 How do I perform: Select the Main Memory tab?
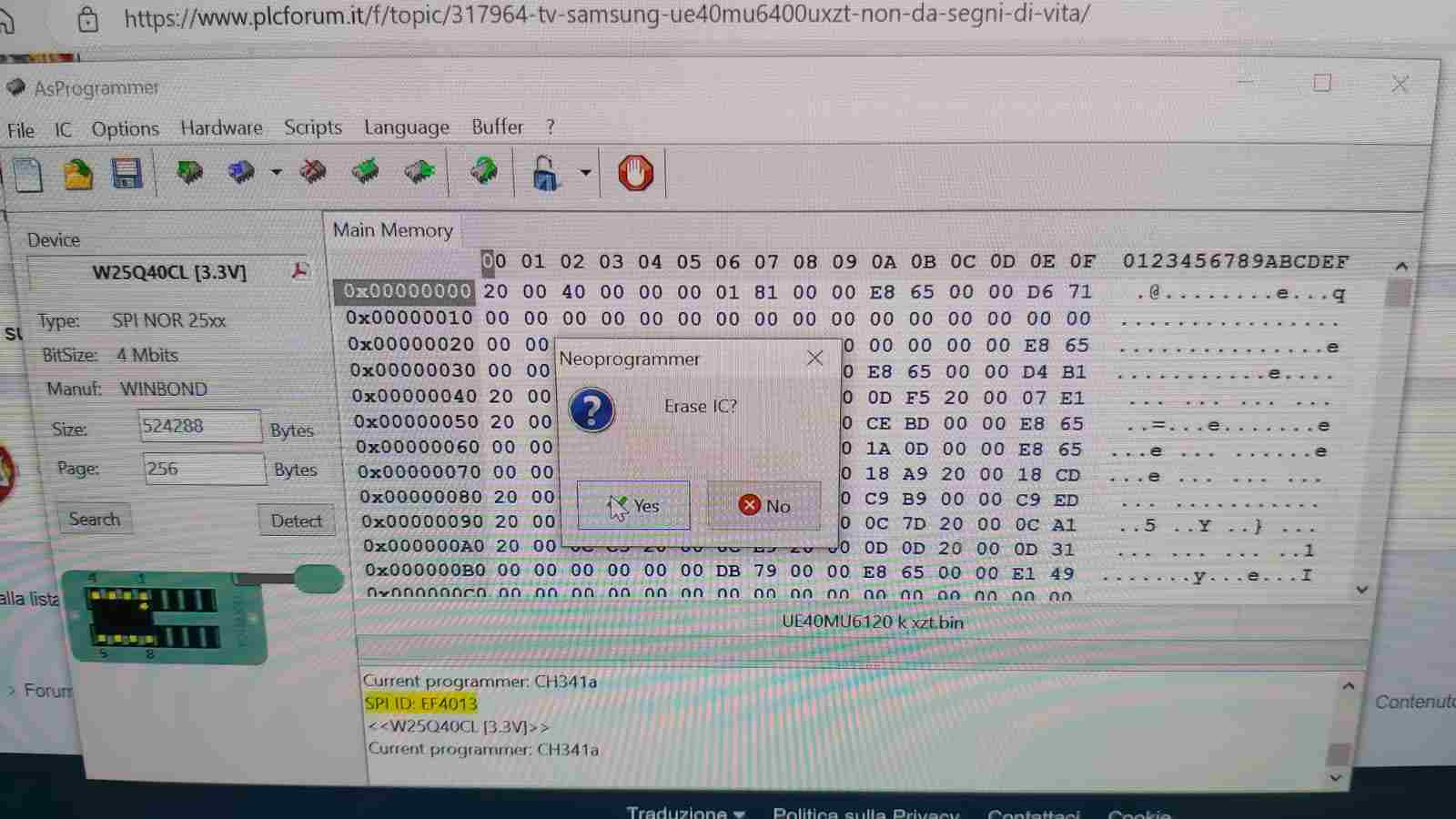coord(393,230)
